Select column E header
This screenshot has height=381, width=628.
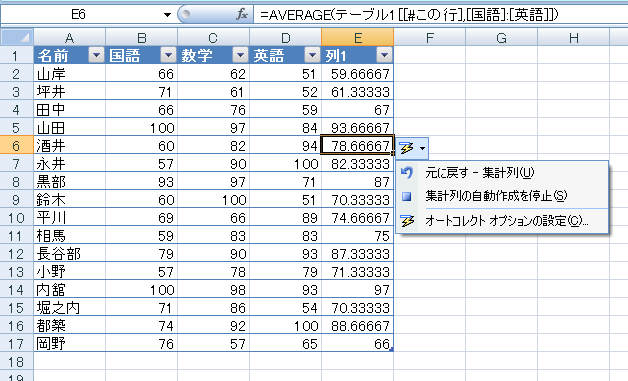coord(358,38)
